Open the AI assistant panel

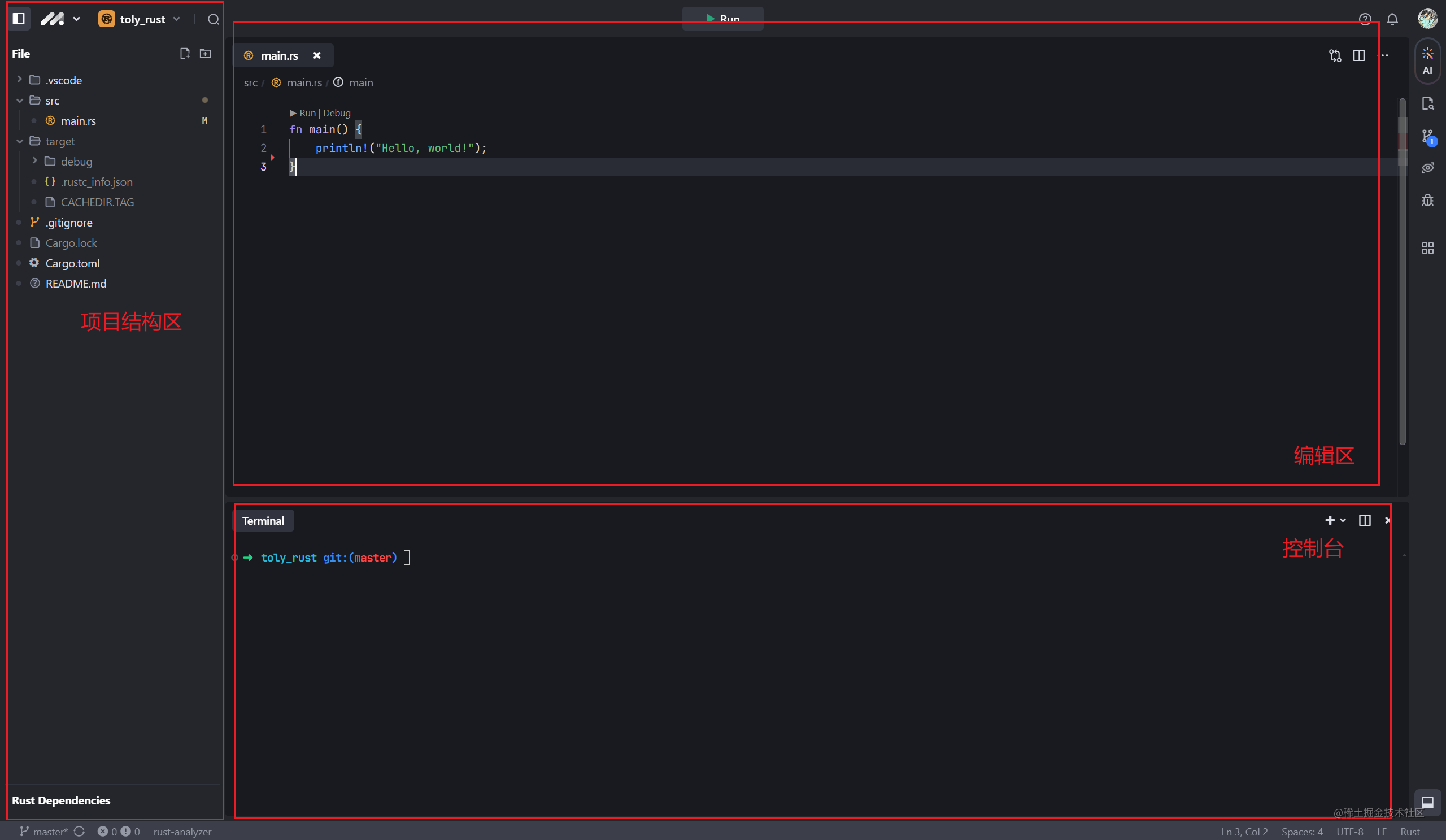[1427, 62]
